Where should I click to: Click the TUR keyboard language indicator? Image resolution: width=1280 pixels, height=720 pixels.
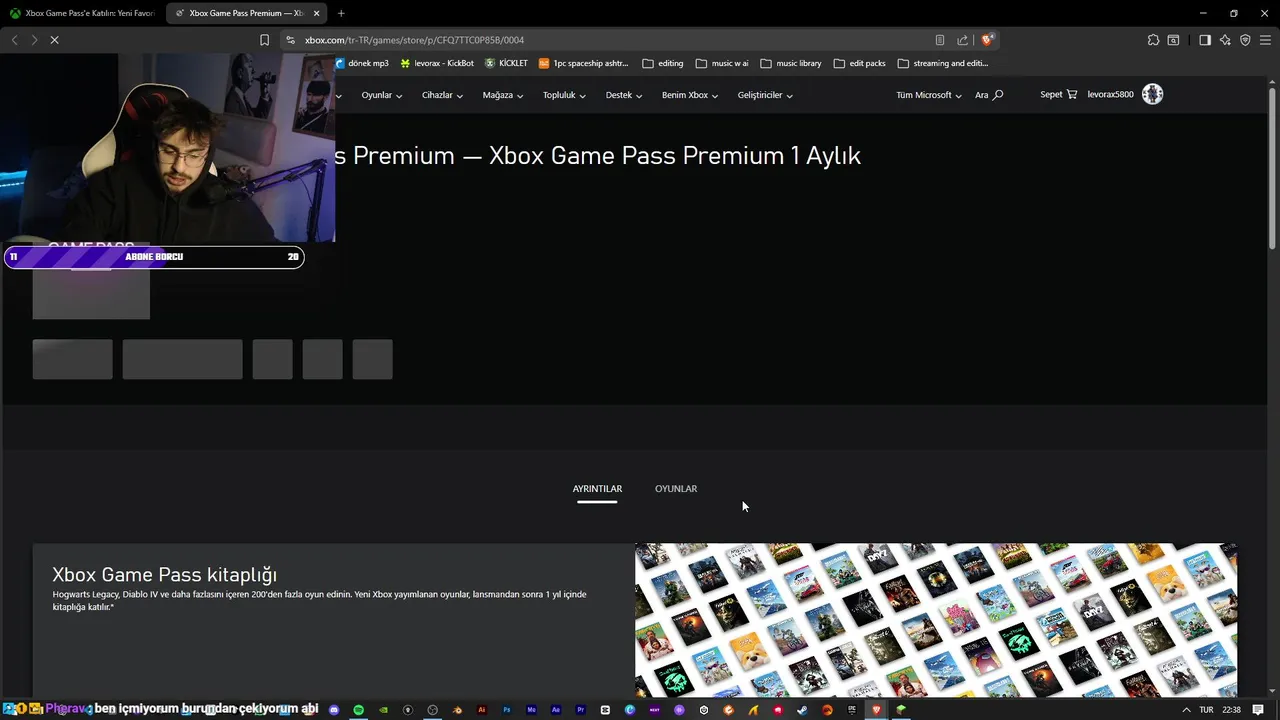(1206, 710)
